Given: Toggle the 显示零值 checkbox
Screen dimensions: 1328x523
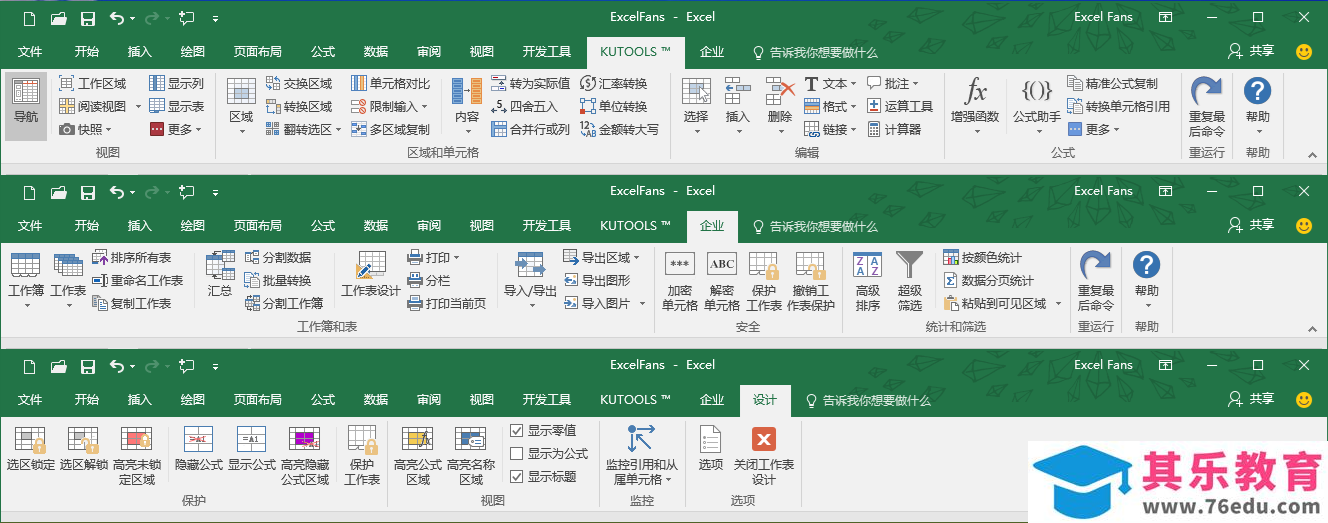Looking at the screenshot, I should tap(517, 431).
